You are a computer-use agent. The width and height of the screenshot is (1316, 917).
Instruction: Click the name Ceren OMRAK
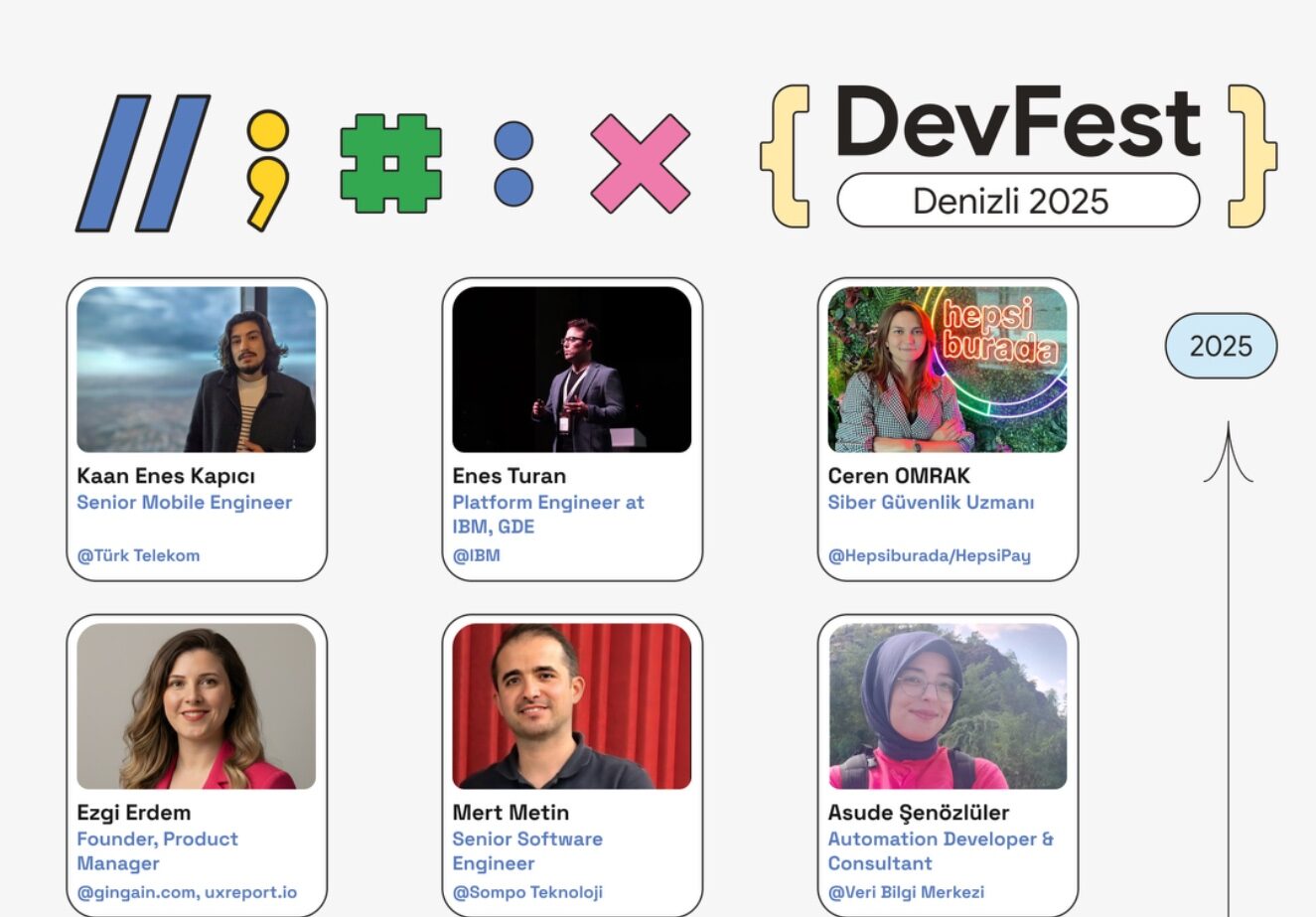pos(899,476)
